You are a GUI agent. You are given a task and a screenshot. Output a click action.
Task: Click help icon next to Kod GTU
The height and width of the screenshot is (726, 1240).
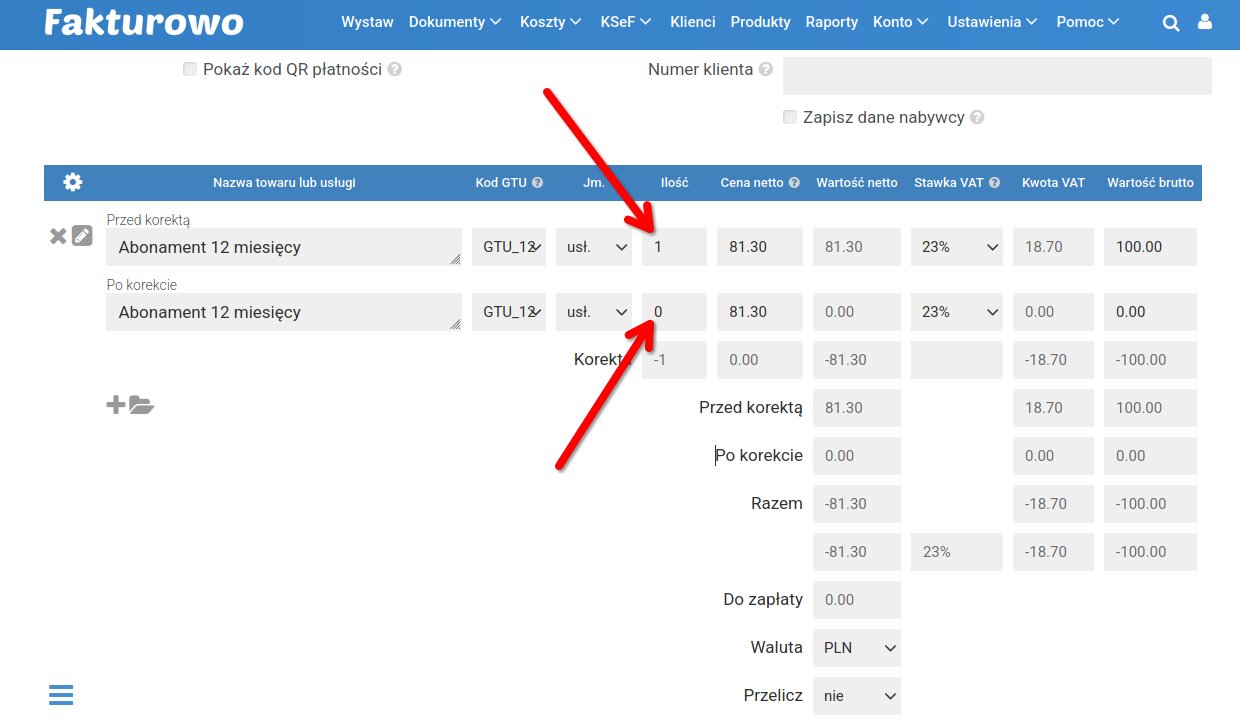tap(537, 183)
